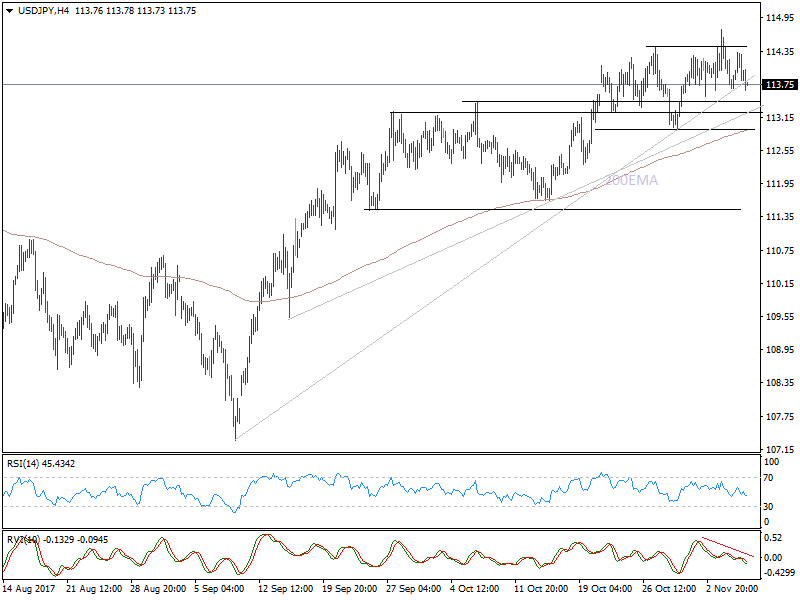Select the RSI 100 scale label
Image resolution: width=800 pixels, height=600 pixels.
tap(771, 462)
